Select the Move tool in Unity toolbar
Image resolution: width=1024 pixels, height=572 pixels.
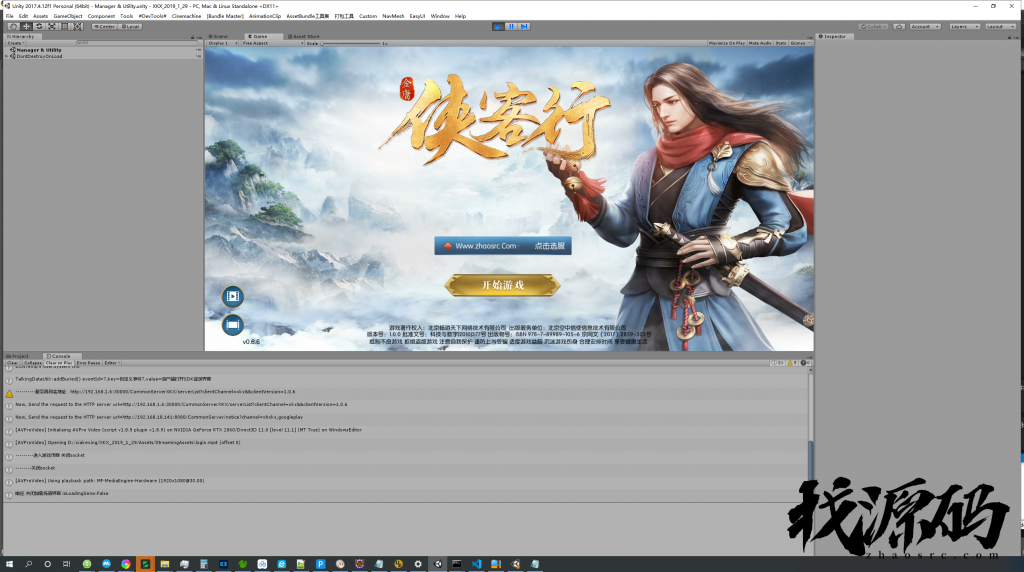[26, 26]
